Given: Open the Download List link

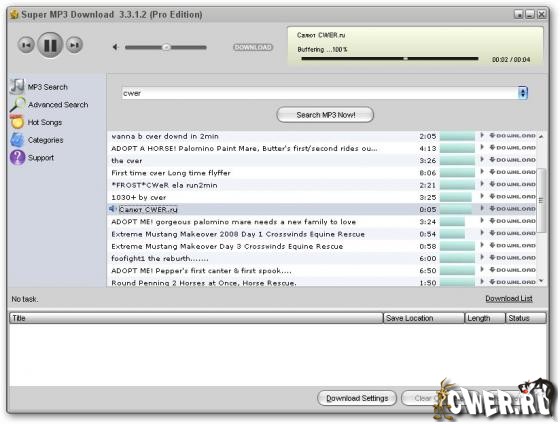Looking at the screenshot, I should [509, 299].
